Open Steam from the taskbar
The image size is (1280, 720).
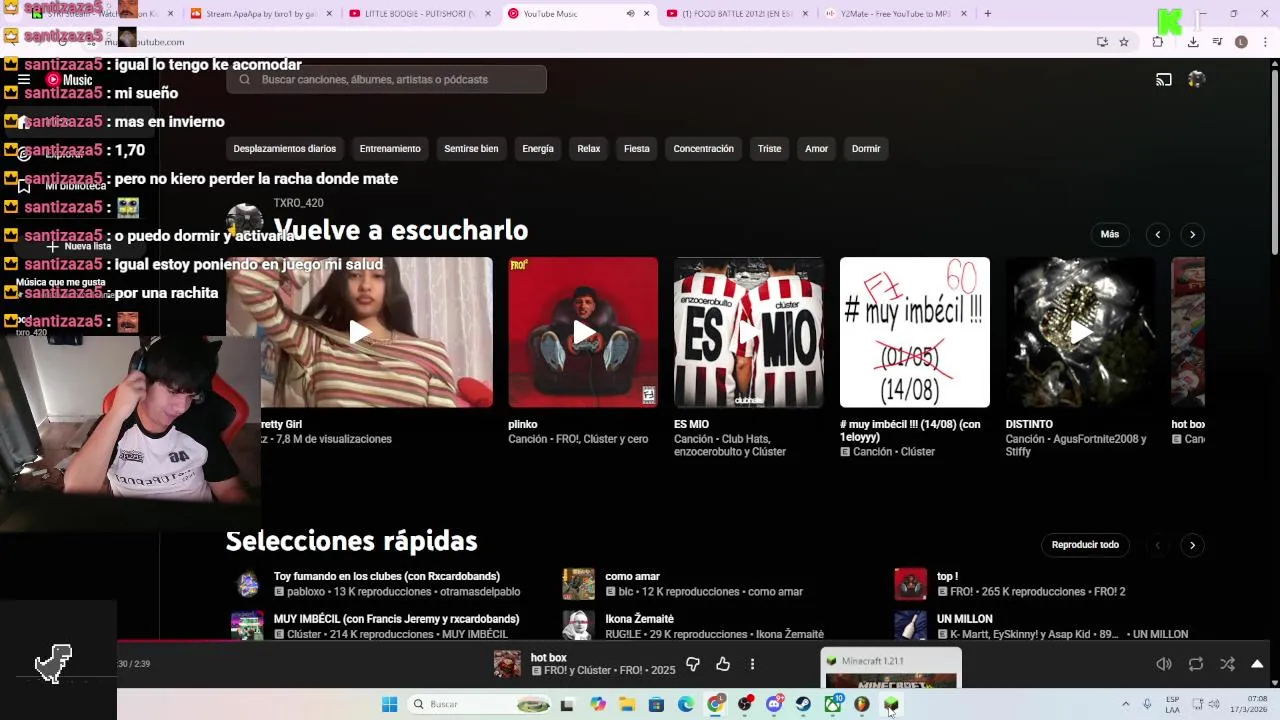803,705
